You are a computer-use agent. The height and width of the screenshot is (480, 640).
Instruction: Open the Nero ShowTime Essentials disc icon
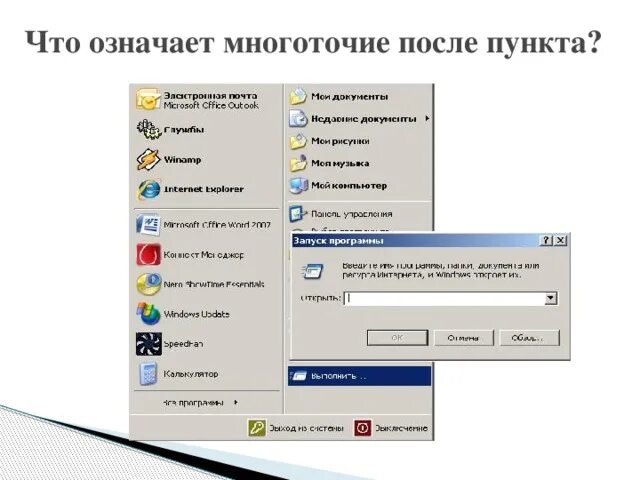click(x=148, y=284)
